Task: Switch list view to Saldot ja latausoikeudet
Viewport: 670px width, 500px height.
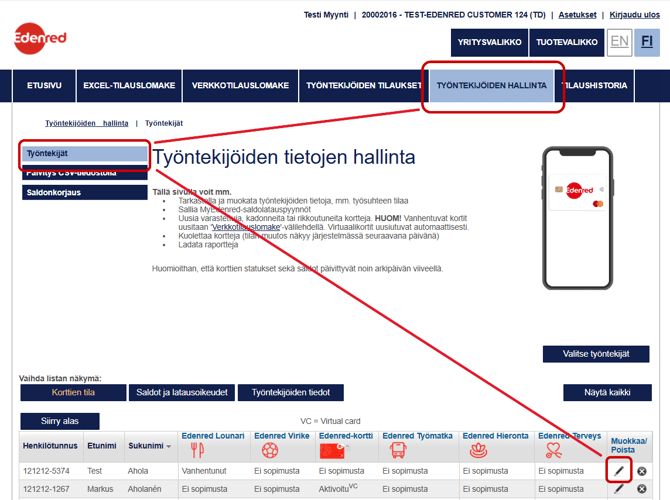Action: [182, 392]
